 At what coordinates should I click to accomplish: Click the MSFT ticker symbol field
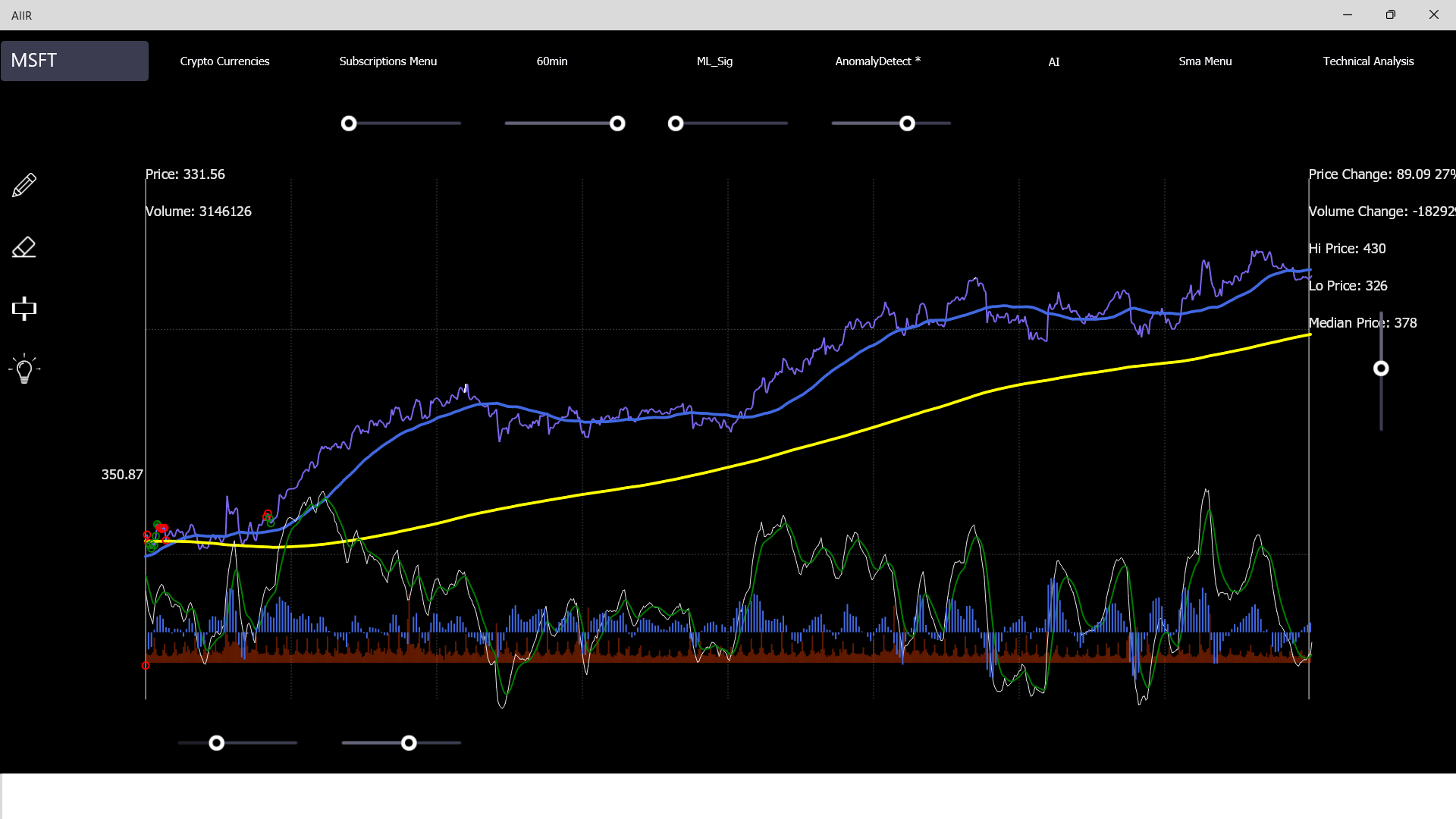tap(74, 61)
